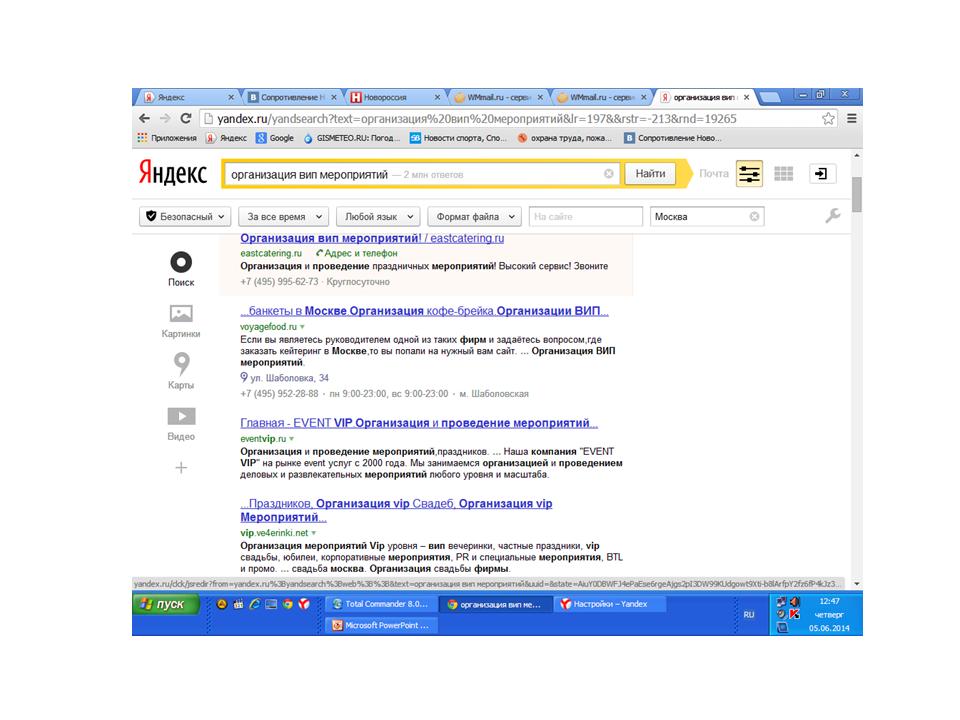Open the eastcatering.ru result title

point(372,238)
